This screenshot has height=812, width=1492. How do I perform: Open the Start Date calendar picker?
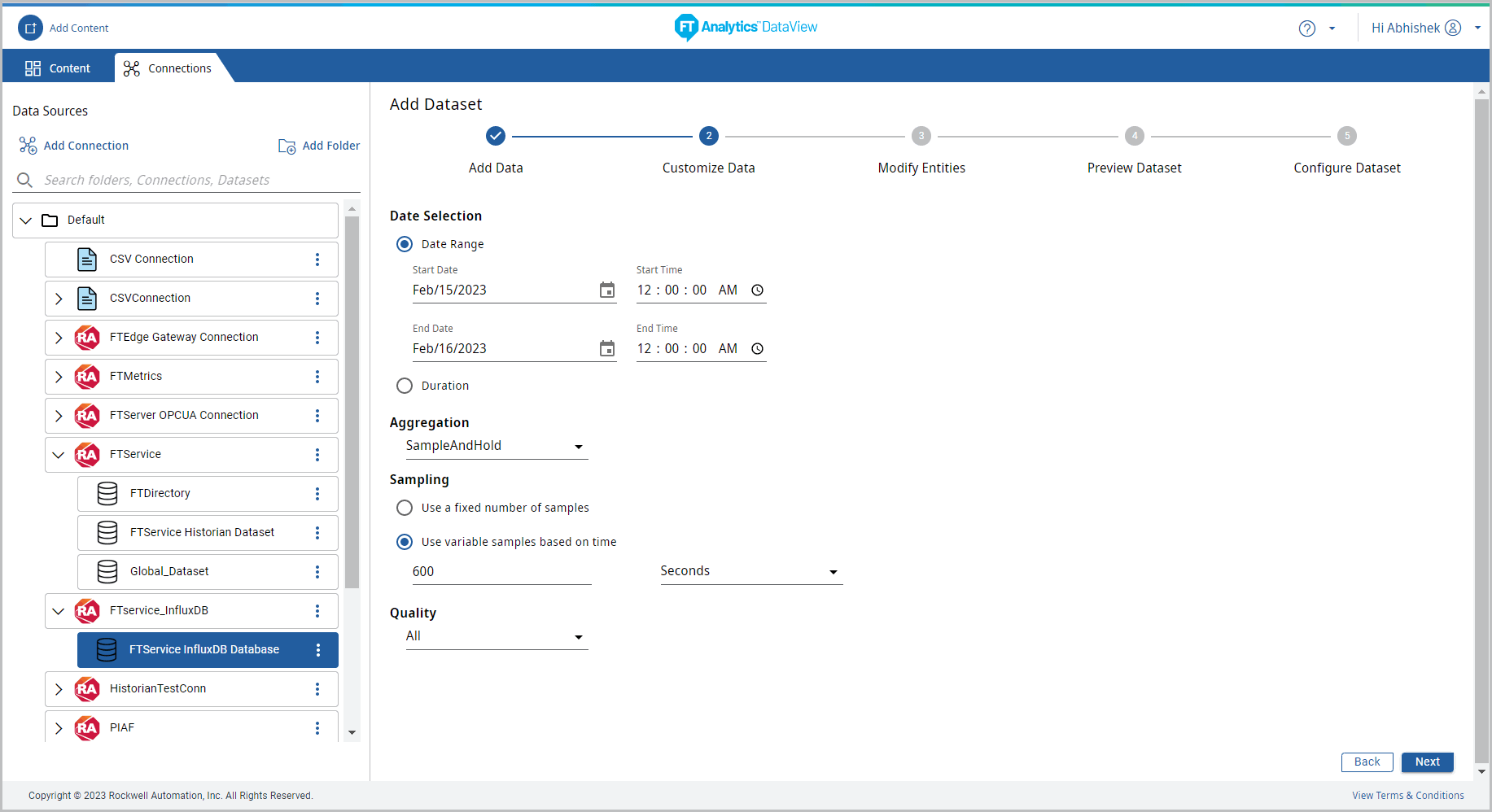click(x=607, y=290)
